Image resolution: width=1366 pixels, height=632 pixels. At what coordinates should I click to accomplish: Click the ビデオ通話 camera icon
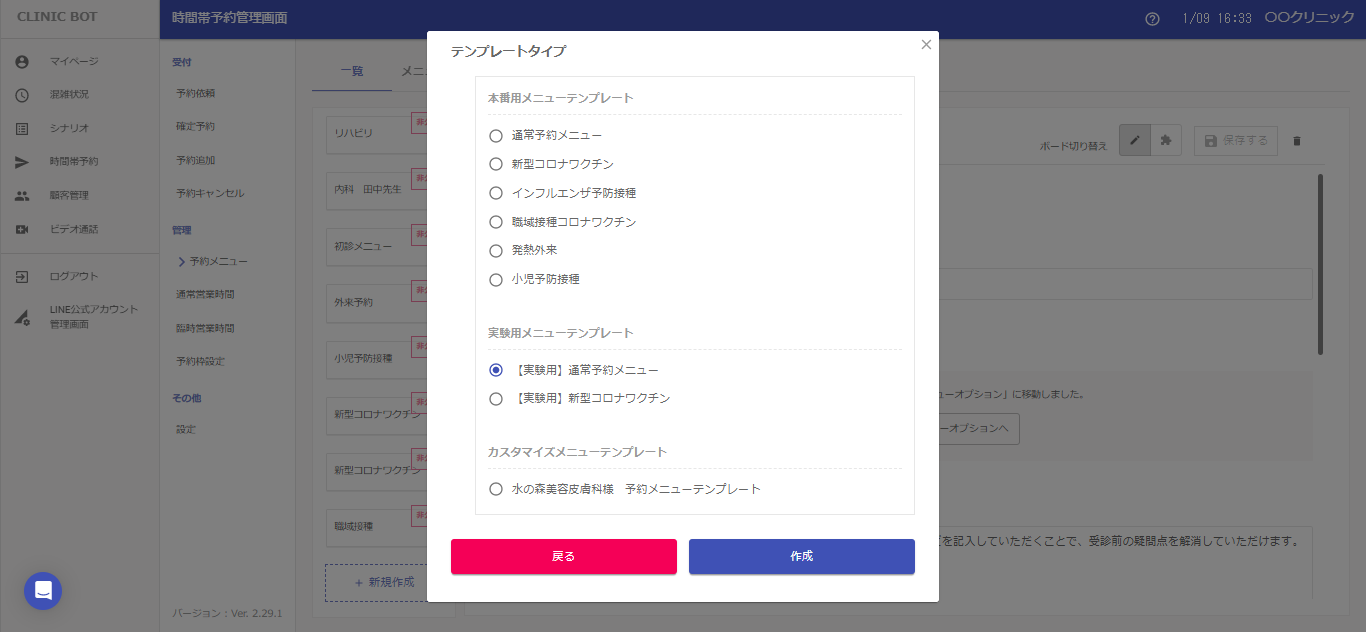[22, 229]
